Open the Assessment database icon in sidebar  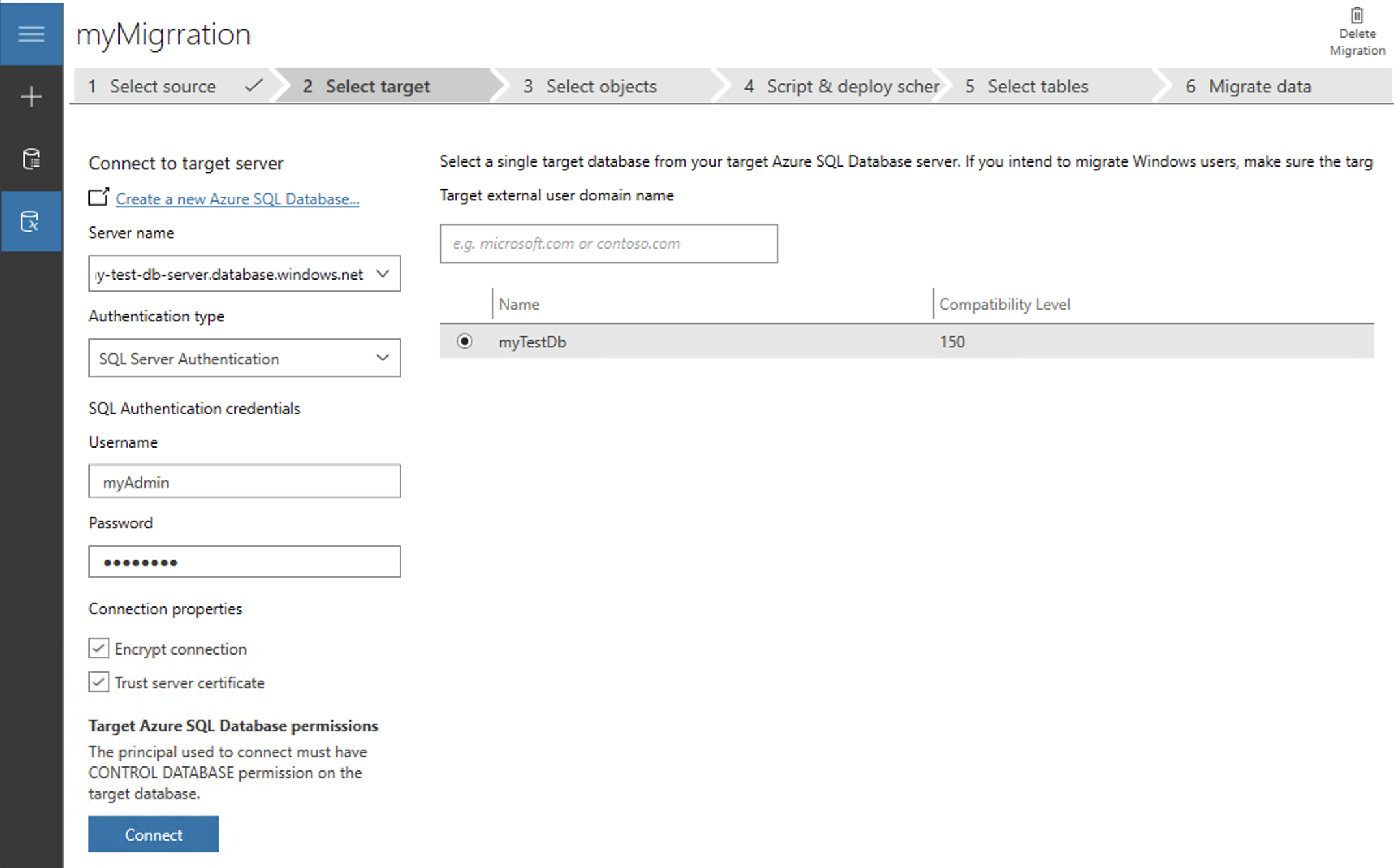click(x=31, y=158)
